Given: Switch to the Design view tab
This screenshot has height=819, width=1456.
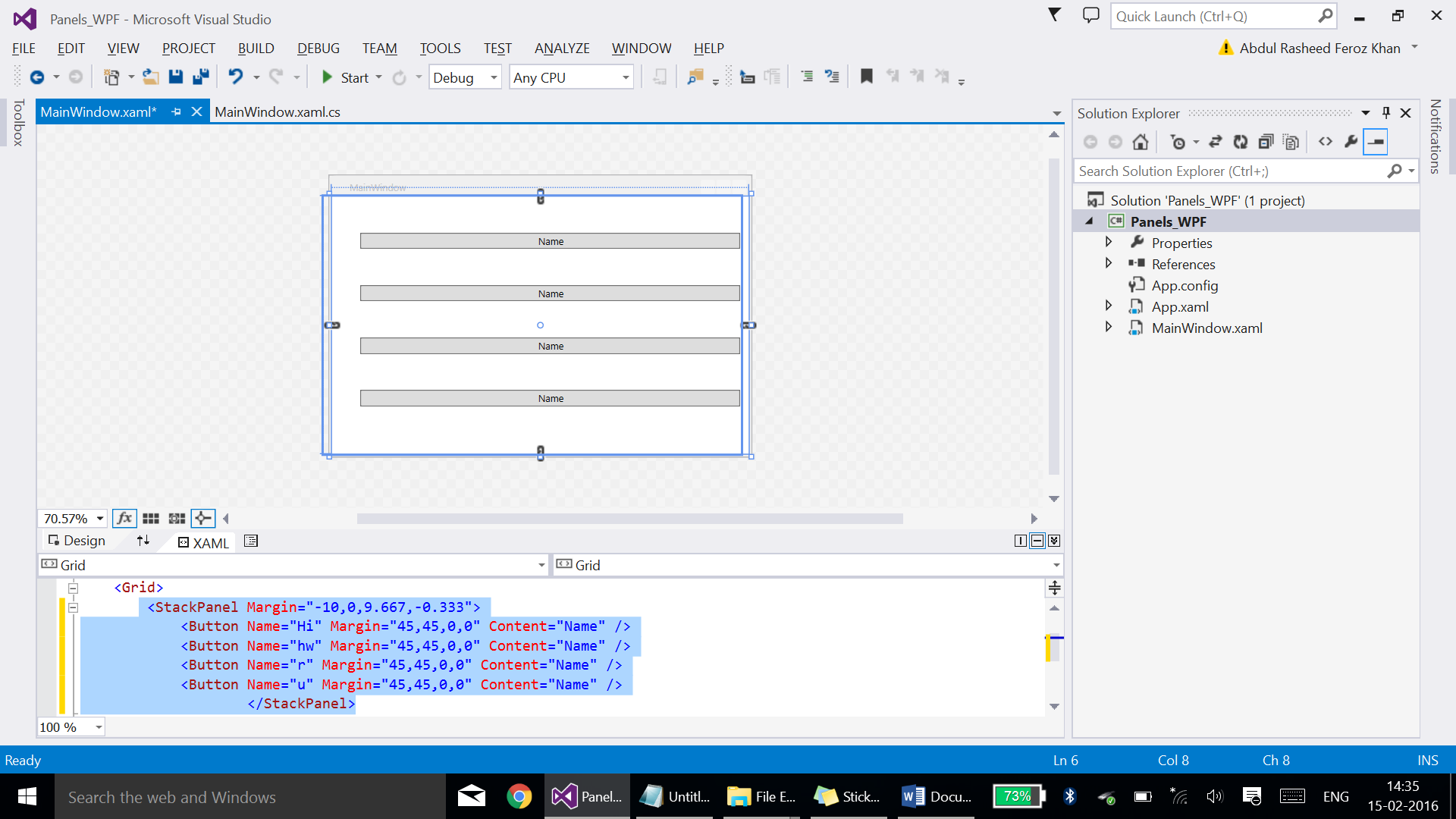Looking at the screenshot, I should pos(77,541).
